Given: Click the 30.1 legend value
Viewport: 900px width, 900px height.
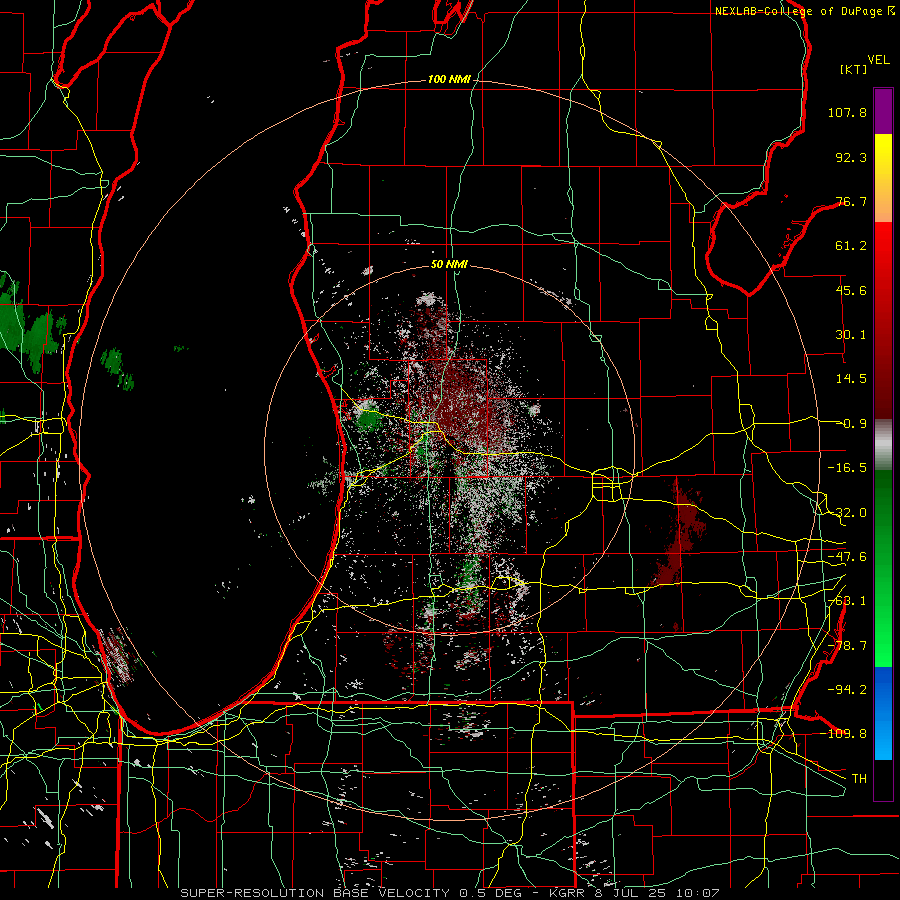Looking at the screenshot, I should (851, 335).
